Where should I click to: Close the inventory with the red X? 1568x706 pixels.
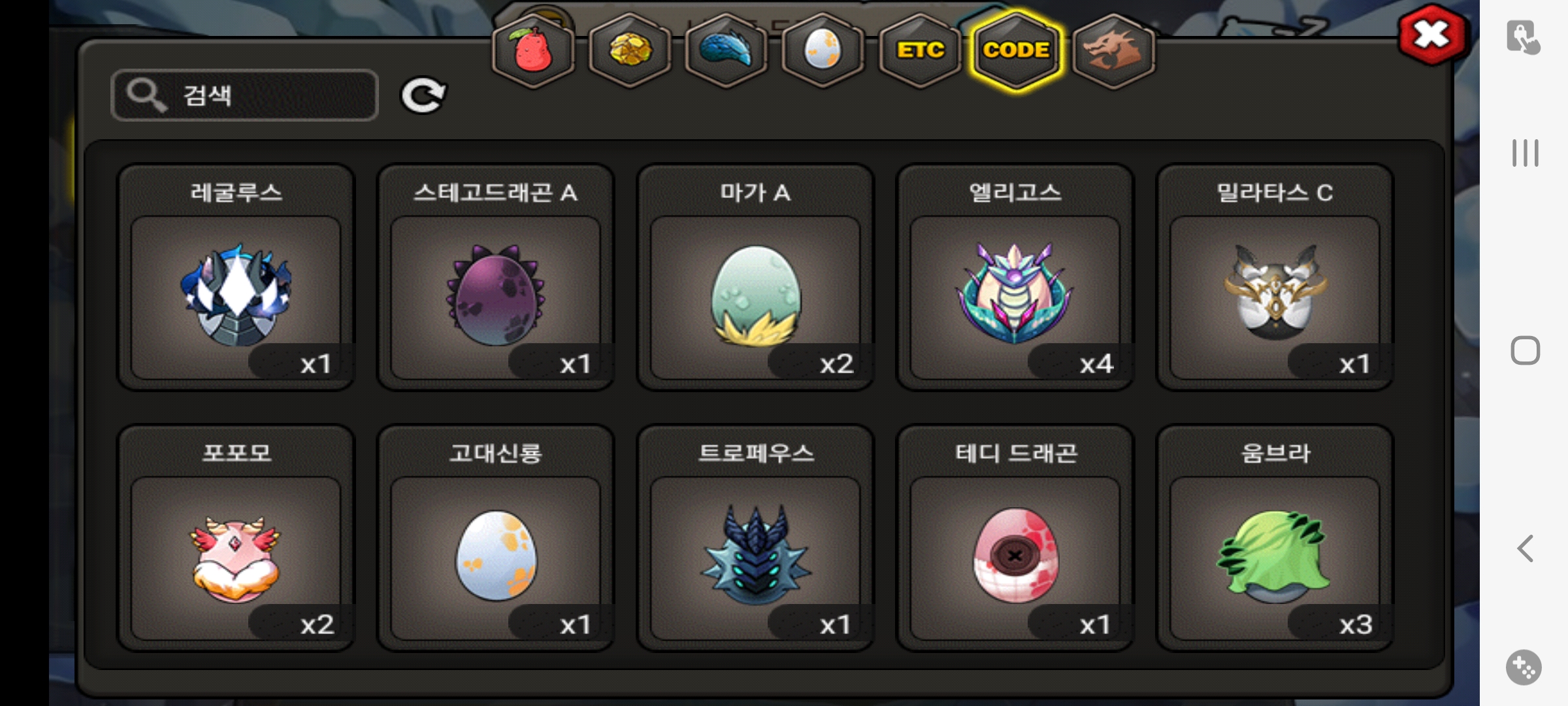coord(1432,35)
